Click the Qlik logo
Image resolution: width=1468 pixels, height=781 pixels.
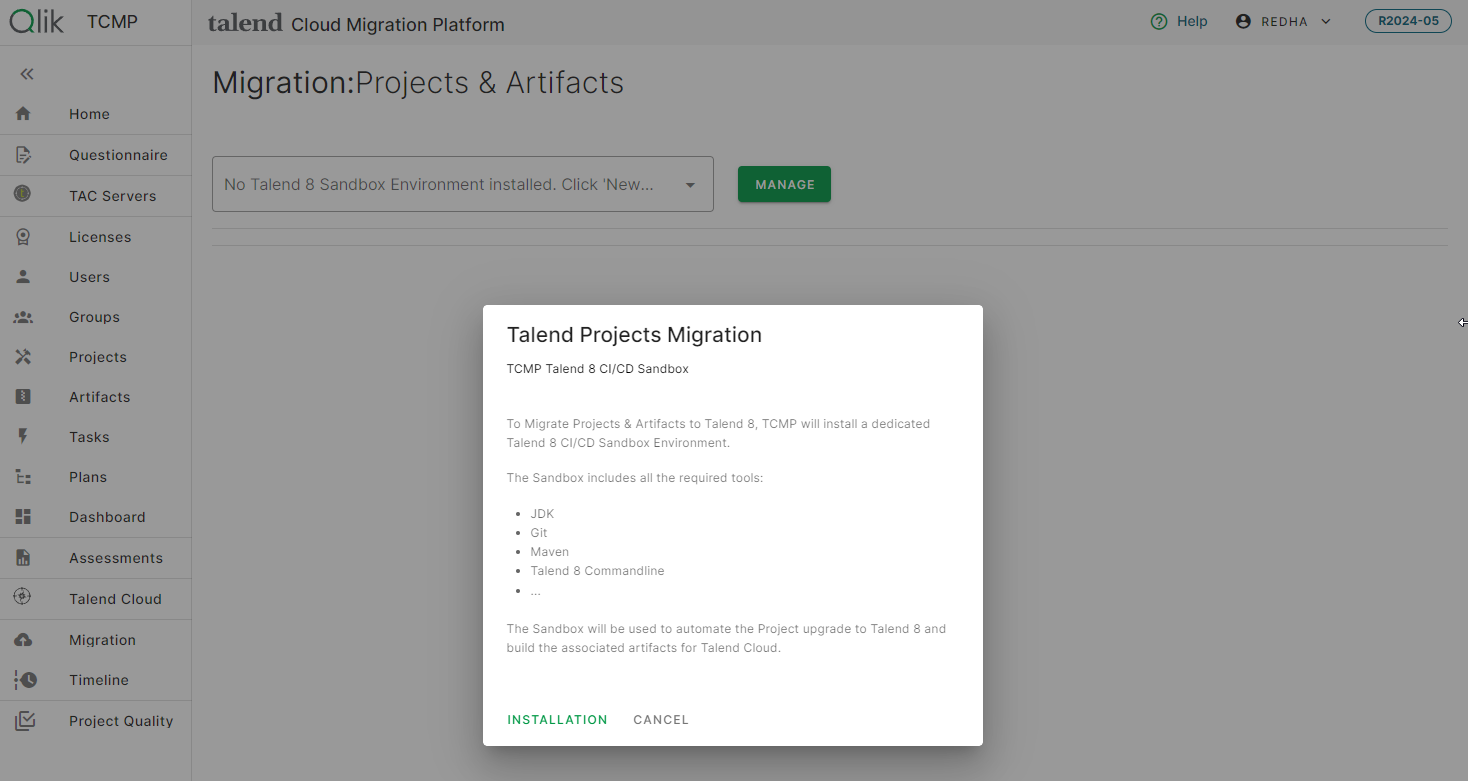37,21
